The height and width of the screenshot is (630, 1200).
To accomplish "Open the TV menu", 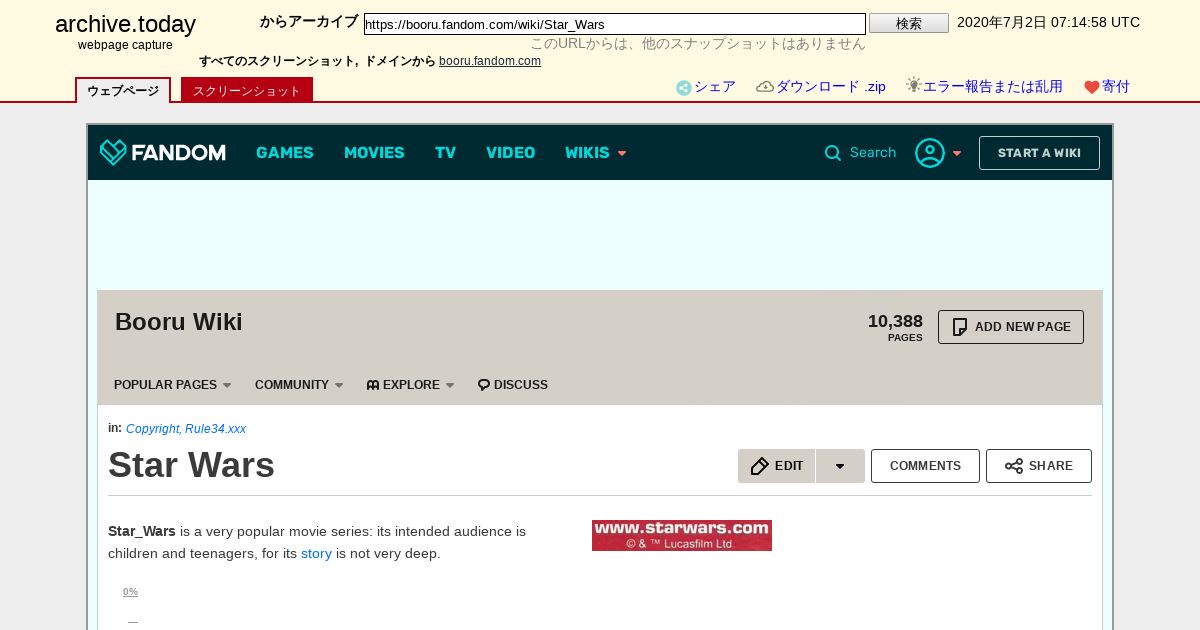I will 445,153.
